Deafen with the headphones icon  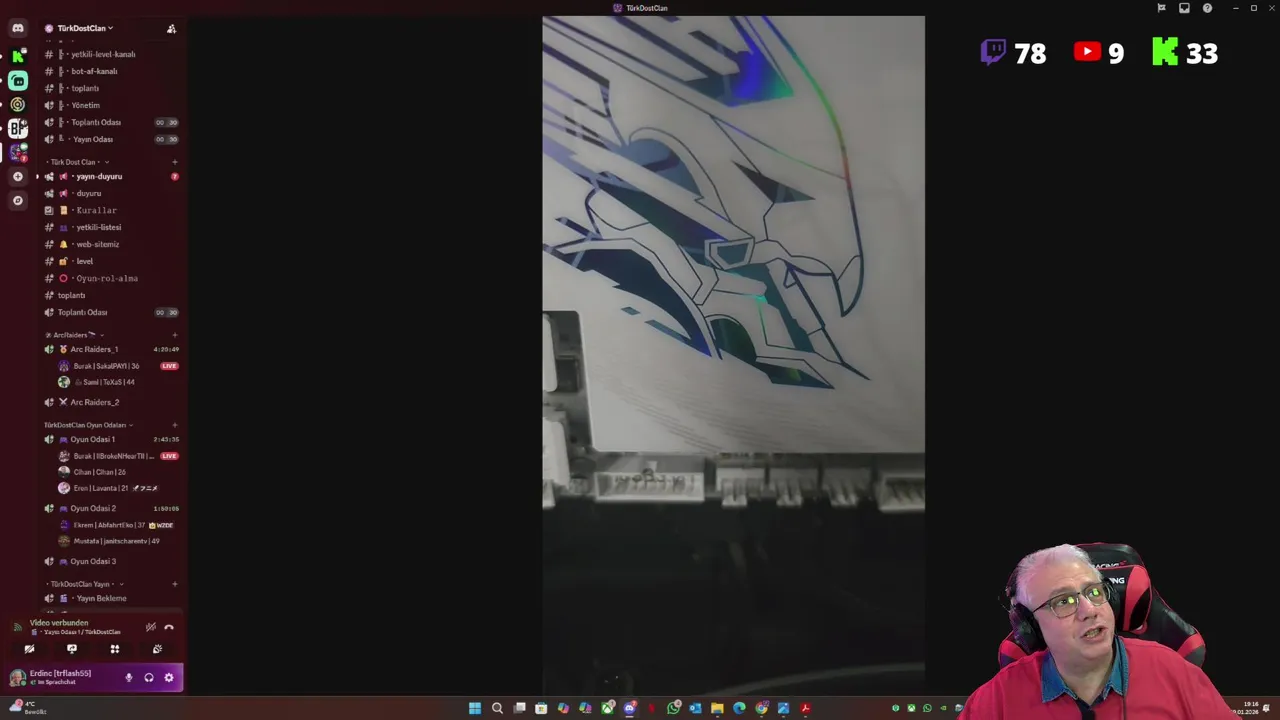click(149, 678)
